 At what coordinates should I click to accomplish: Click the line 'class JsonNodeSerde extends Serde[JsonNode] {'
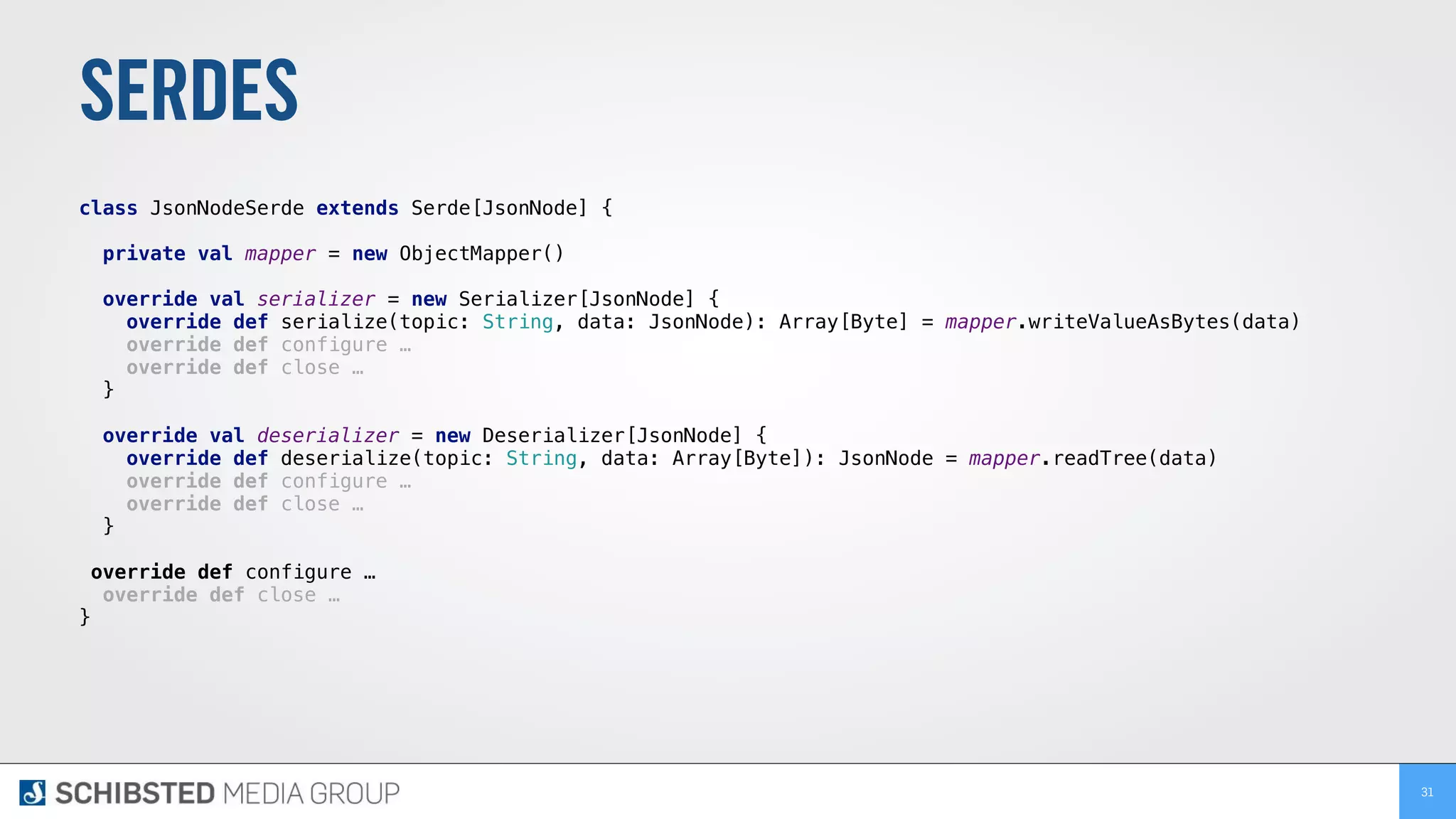click(x=346, y=208)
